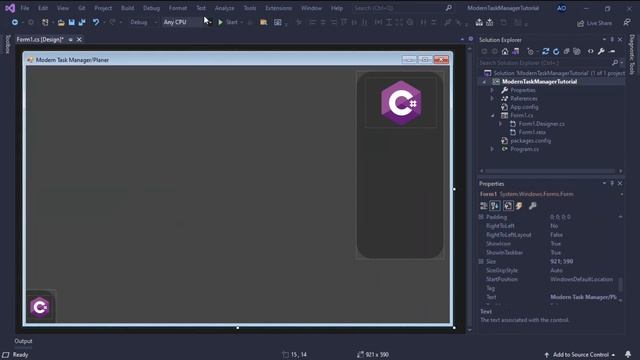640x360 pixels.
Task: Click the Text property value field
Action: pyautogui.click(x=583, y=297)
